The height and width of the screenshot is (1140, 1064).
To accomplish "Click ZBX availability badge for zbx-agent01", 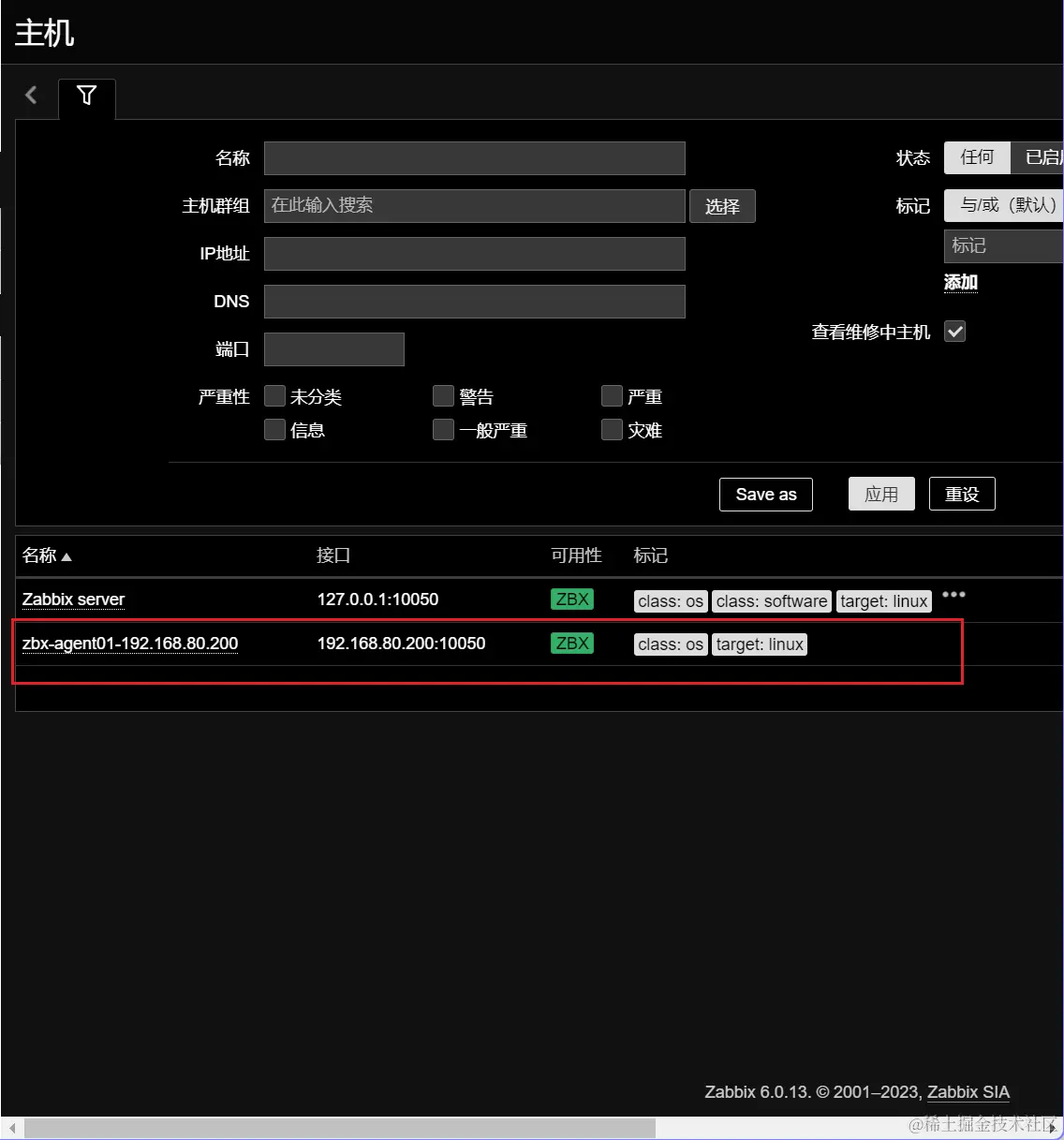I will (x=572, y=644).
